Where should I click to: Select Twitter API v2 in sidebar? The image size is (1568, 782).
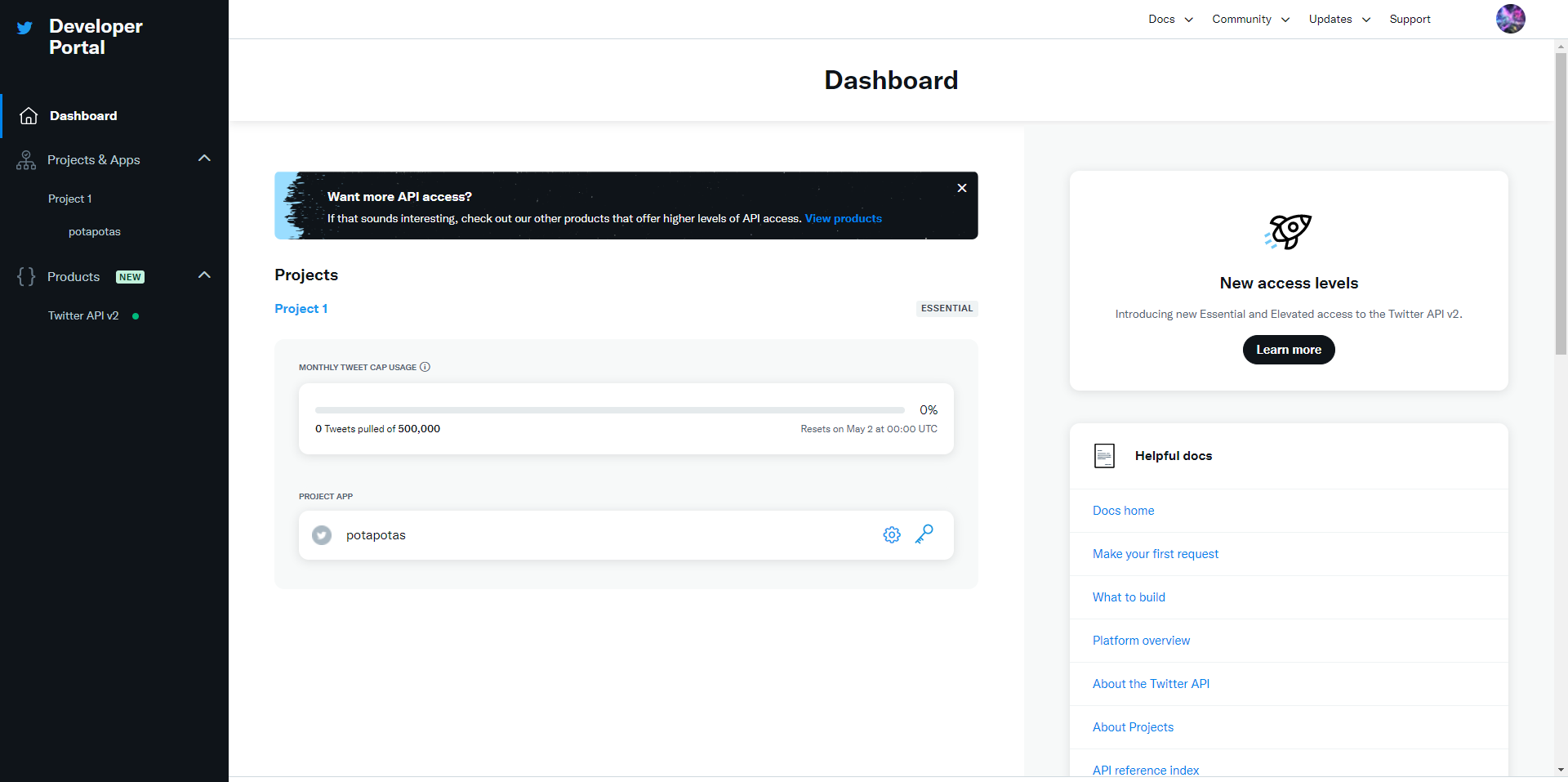(x=83, y=315)
